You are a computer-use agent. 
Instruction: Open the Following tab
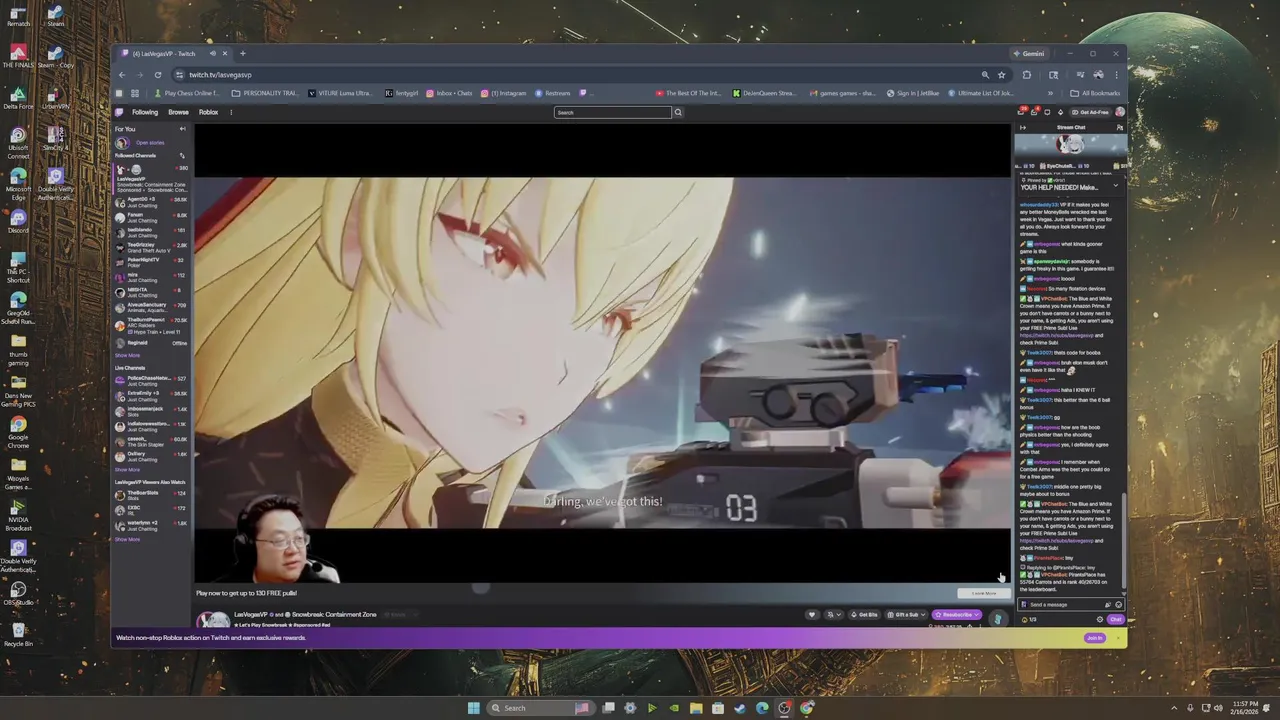coord(145,112)
